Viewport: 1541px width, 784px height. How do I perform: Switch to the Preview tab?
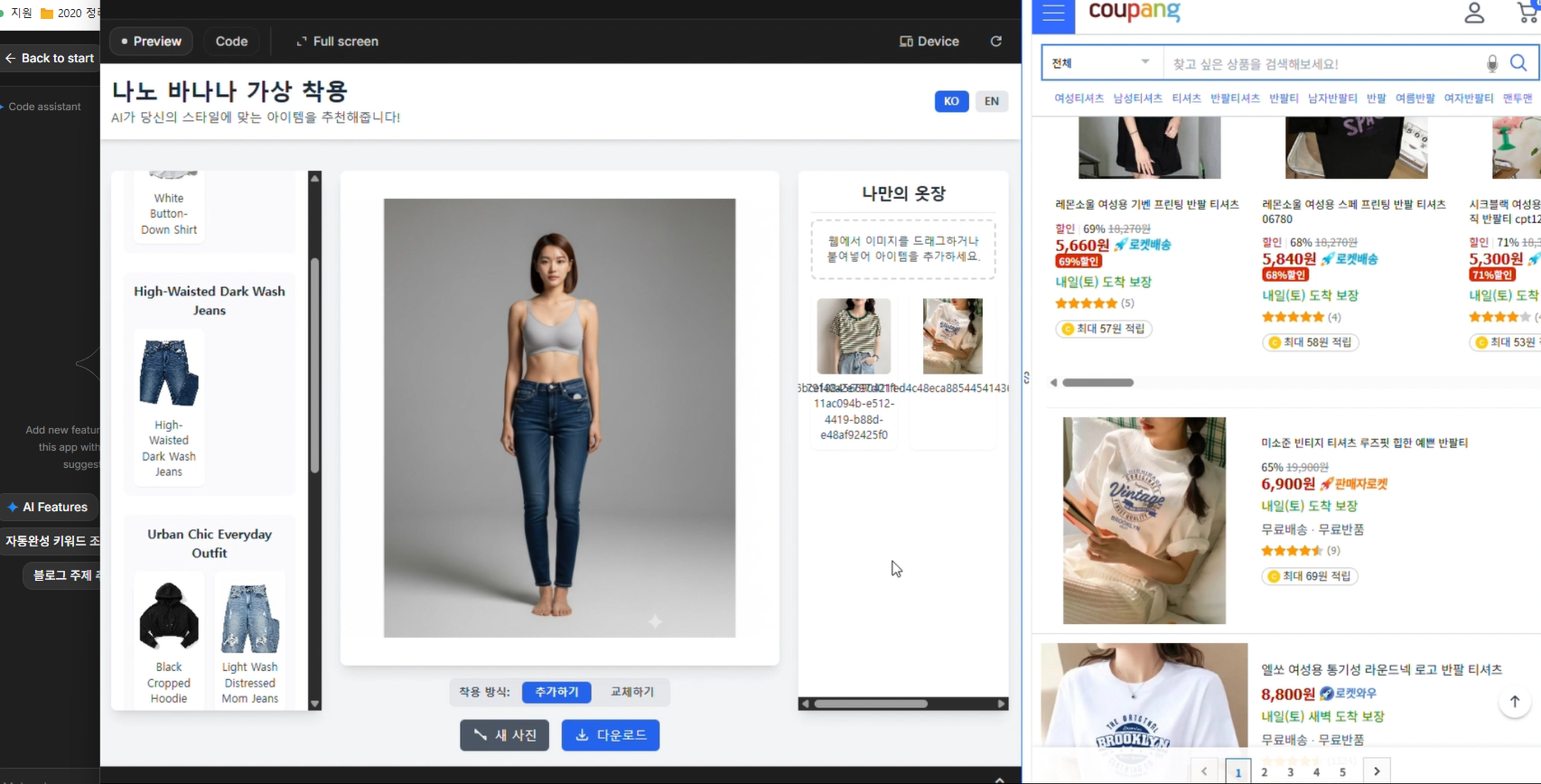pyautogui.click(x=151, y=42)
